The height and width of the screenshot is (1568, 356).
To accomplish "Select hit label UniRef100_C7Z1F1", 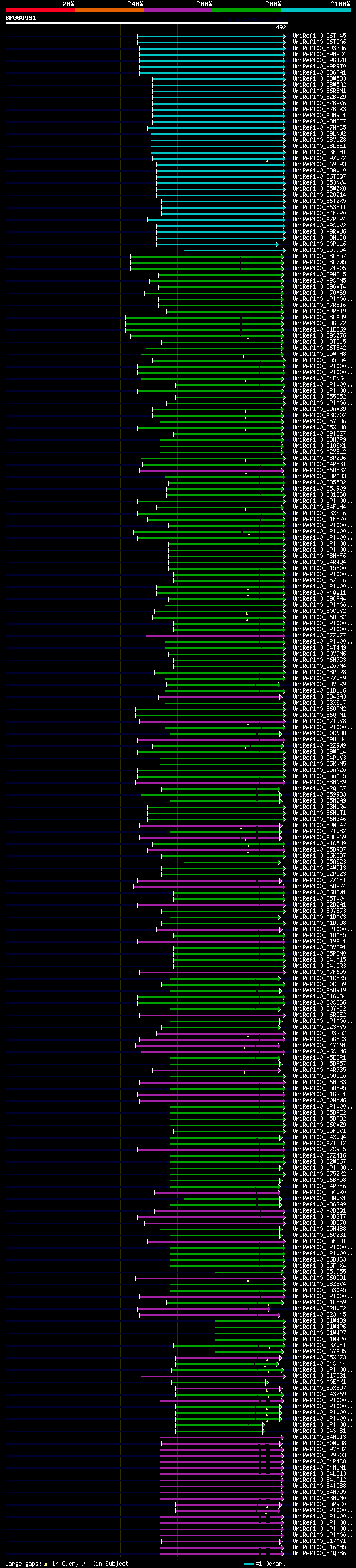I will pos(319,881).
